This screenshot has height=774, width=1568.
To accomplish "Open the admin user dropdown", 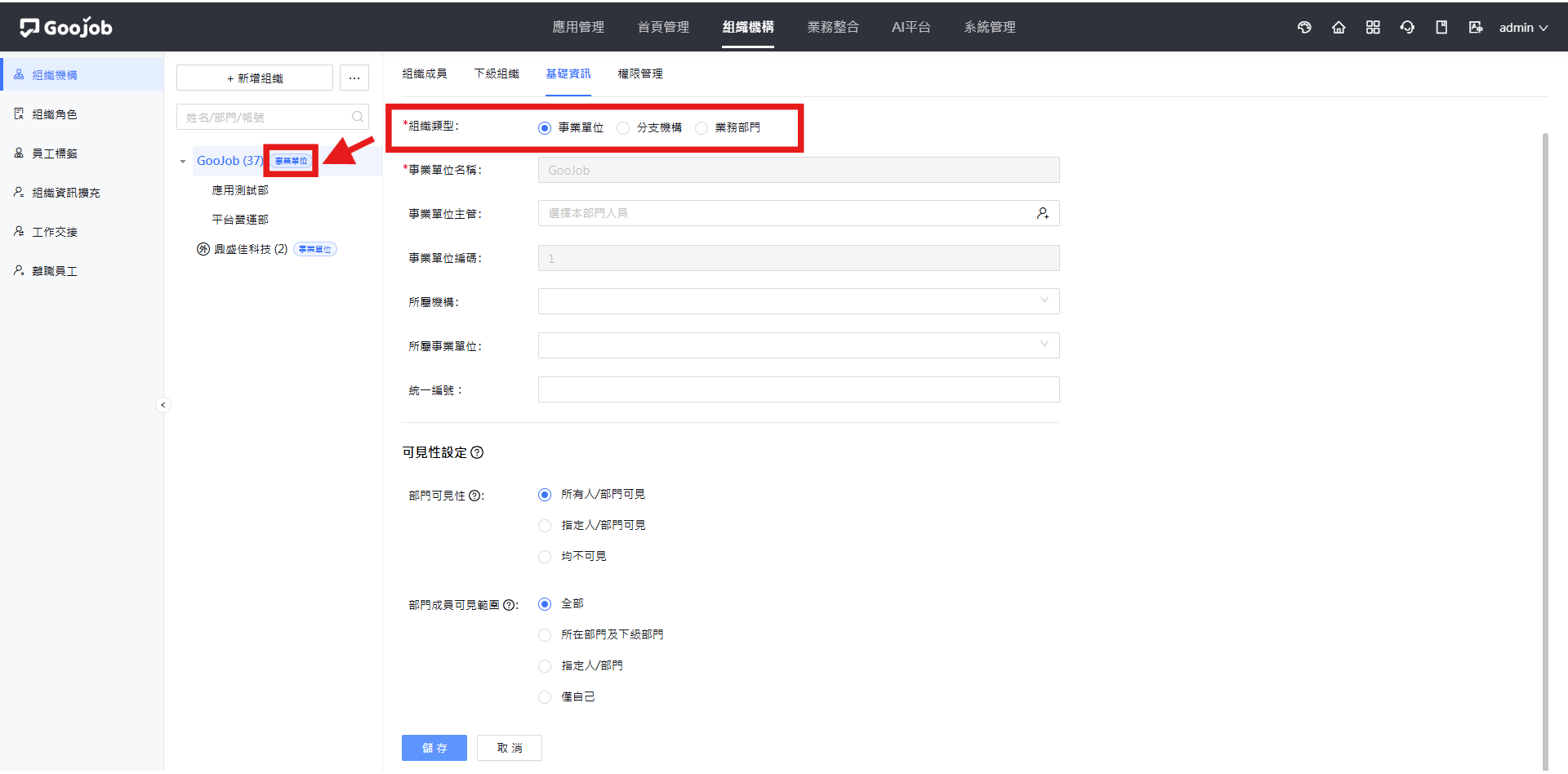I will (x=1523, y=28).
